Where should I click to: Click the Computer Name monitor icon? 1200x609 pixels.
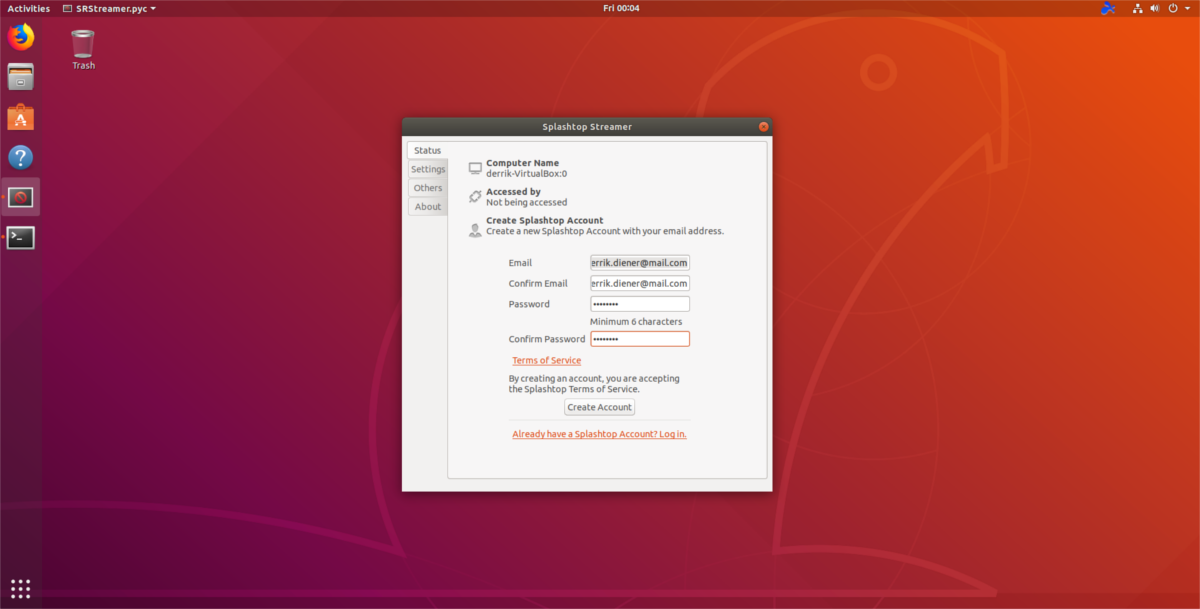pos(475,168)
